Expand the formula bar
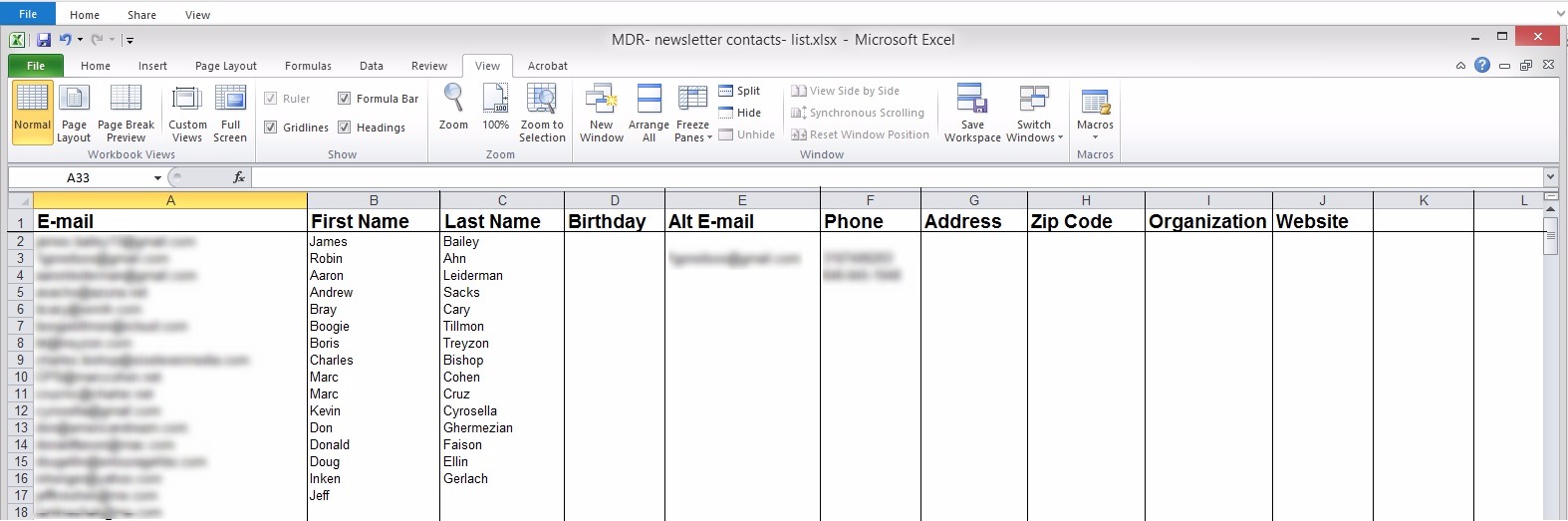Image resolution: width=1568 pixels, height=521 pixels. tap(1550, 177)
